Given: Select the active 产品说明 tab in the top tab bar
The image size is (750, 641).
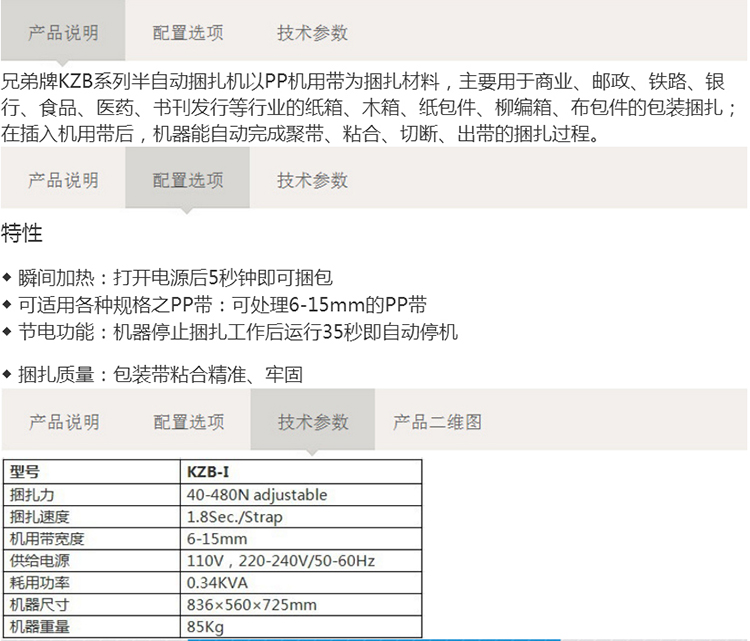Looking at the screenshot, I should [63, 33].
